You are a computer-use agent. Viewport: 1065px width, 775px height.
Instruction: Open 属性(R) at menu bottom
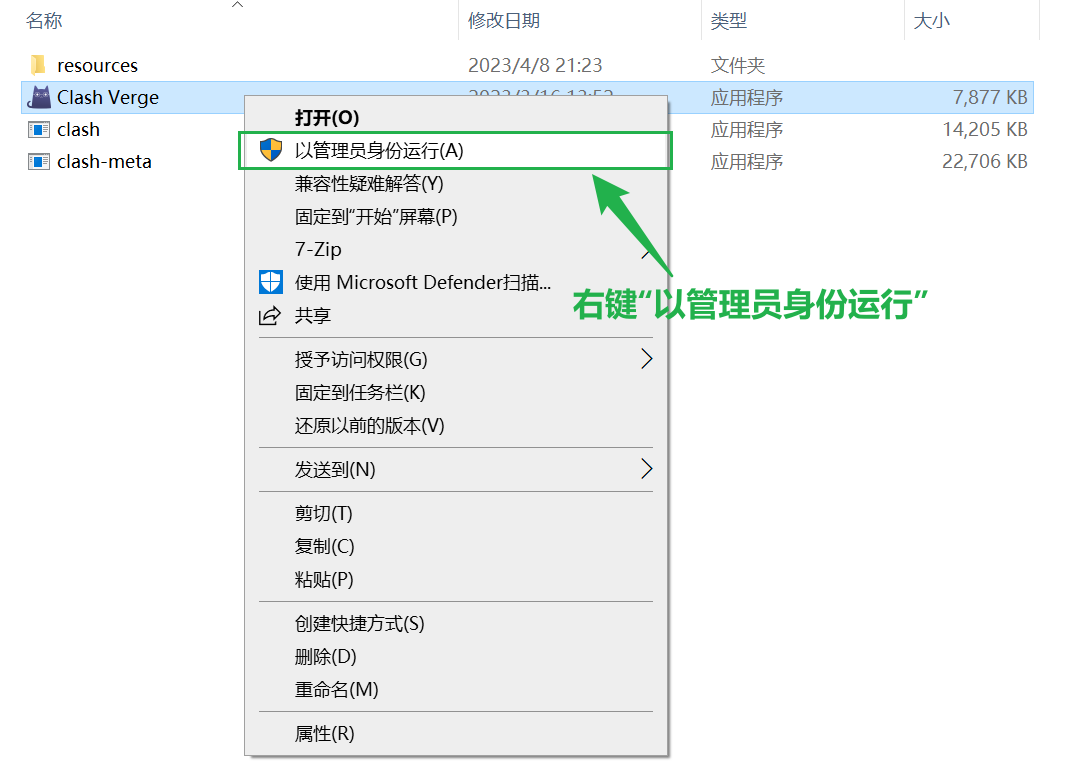click(x=324, y=734)
